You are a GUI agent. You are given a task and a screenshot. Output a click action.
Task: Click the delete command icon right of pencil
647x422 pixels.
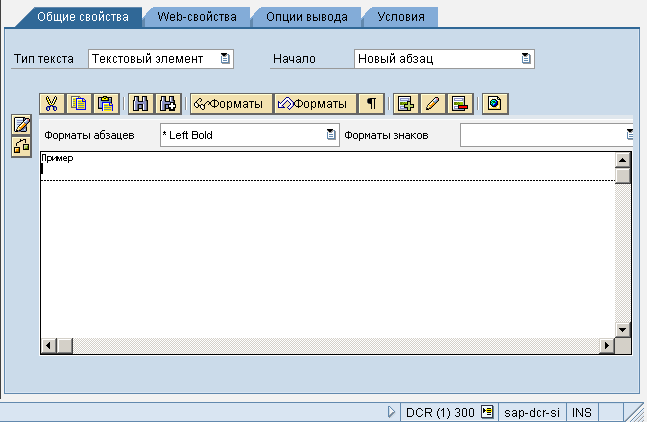click(459, 103)
